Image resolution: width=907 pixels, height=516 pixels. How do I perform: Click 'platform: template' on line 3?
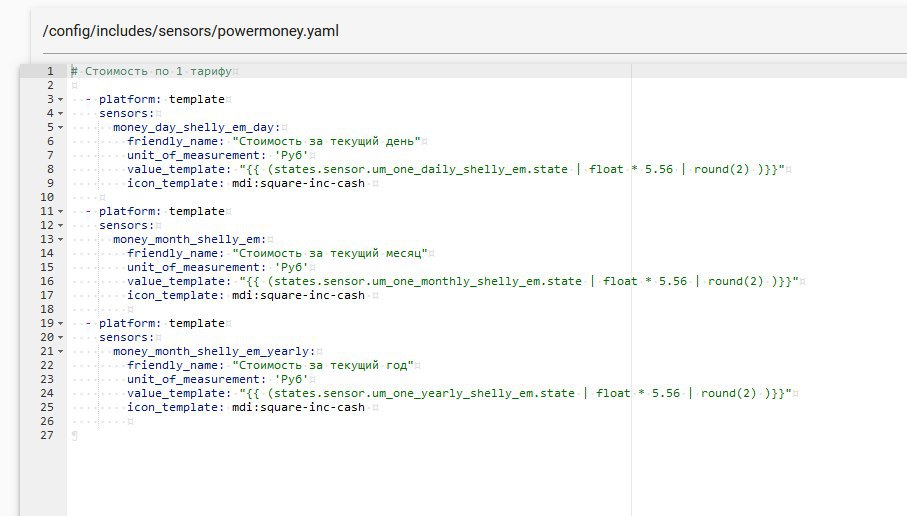coord(161,99)
